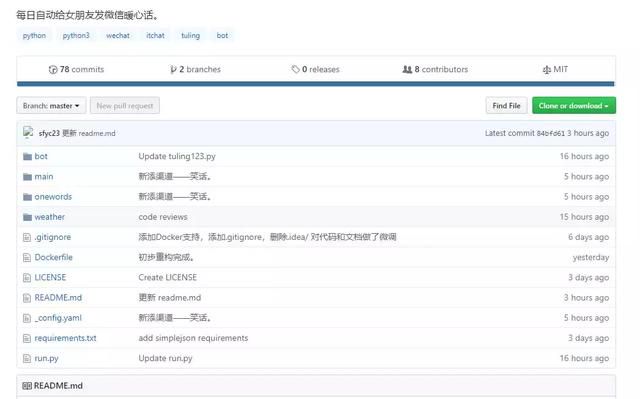The width and height of the screenshot is (640, 399).
Task: Click the sfyc23 avatar image
Action: pyautogui.click(x=28, y=133)
